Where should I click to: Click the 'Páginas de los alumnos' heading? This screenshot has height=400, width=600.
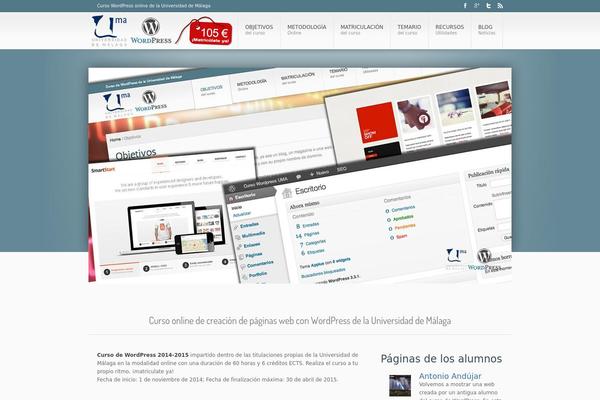pyautogui.click(x=441, y=359)
